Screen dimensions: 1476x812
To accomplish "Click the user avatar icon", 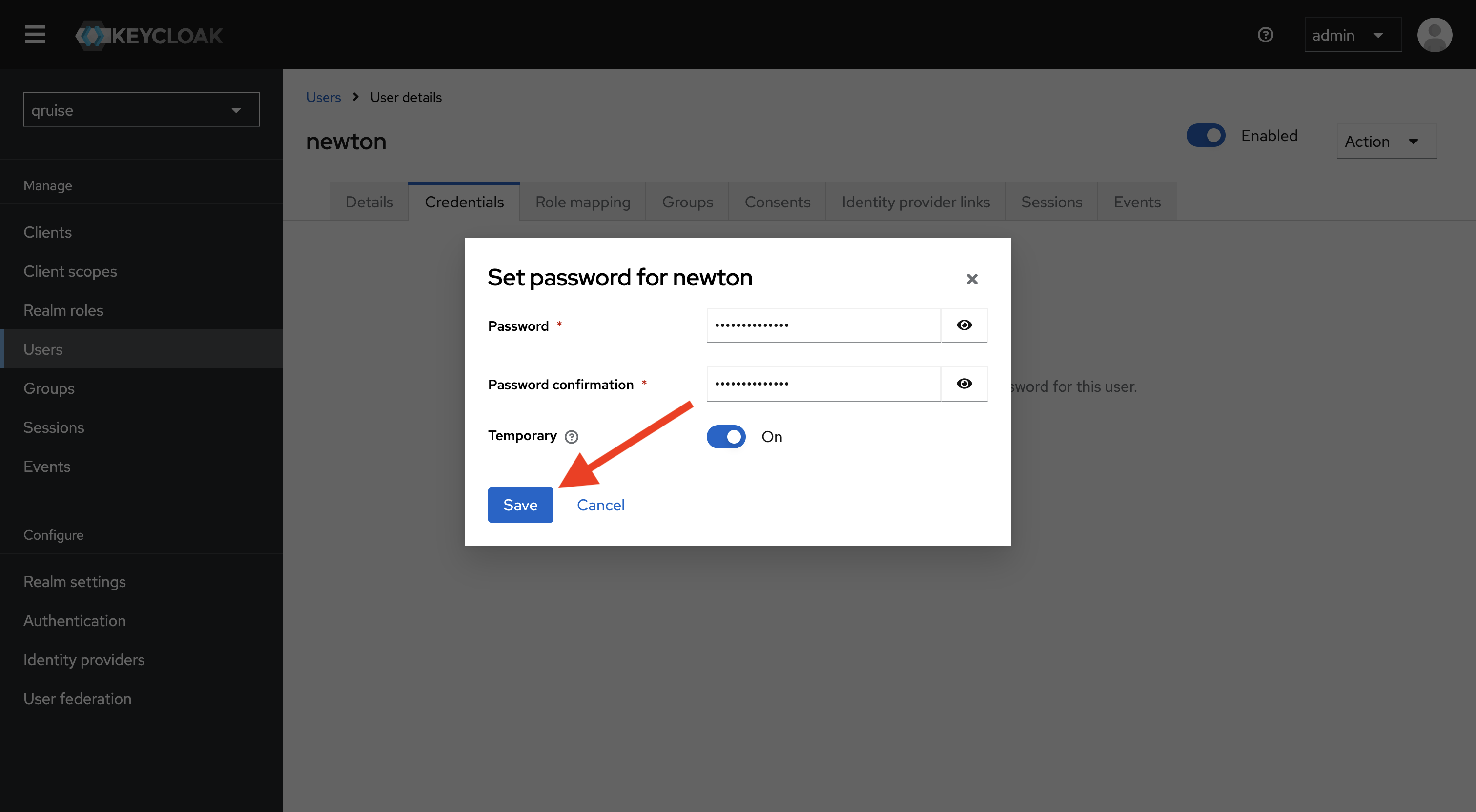I will click(1434, 35).
